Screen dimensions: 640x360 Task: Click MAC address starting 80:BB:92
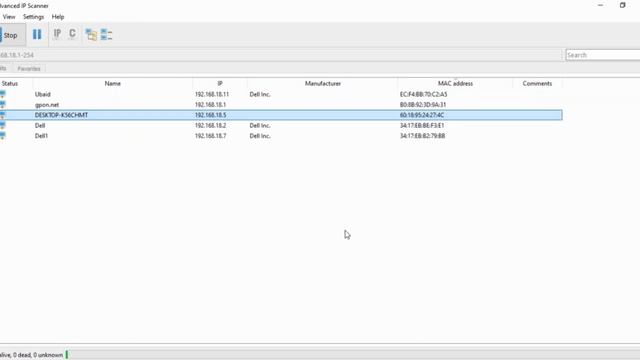coord(423,104)
